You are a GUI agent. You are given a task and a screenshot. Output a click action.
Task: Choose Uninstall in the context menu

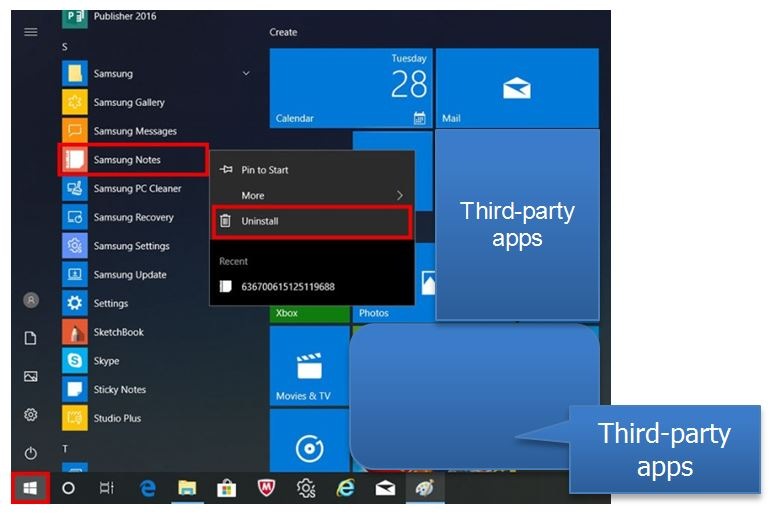tap(312, 221)
